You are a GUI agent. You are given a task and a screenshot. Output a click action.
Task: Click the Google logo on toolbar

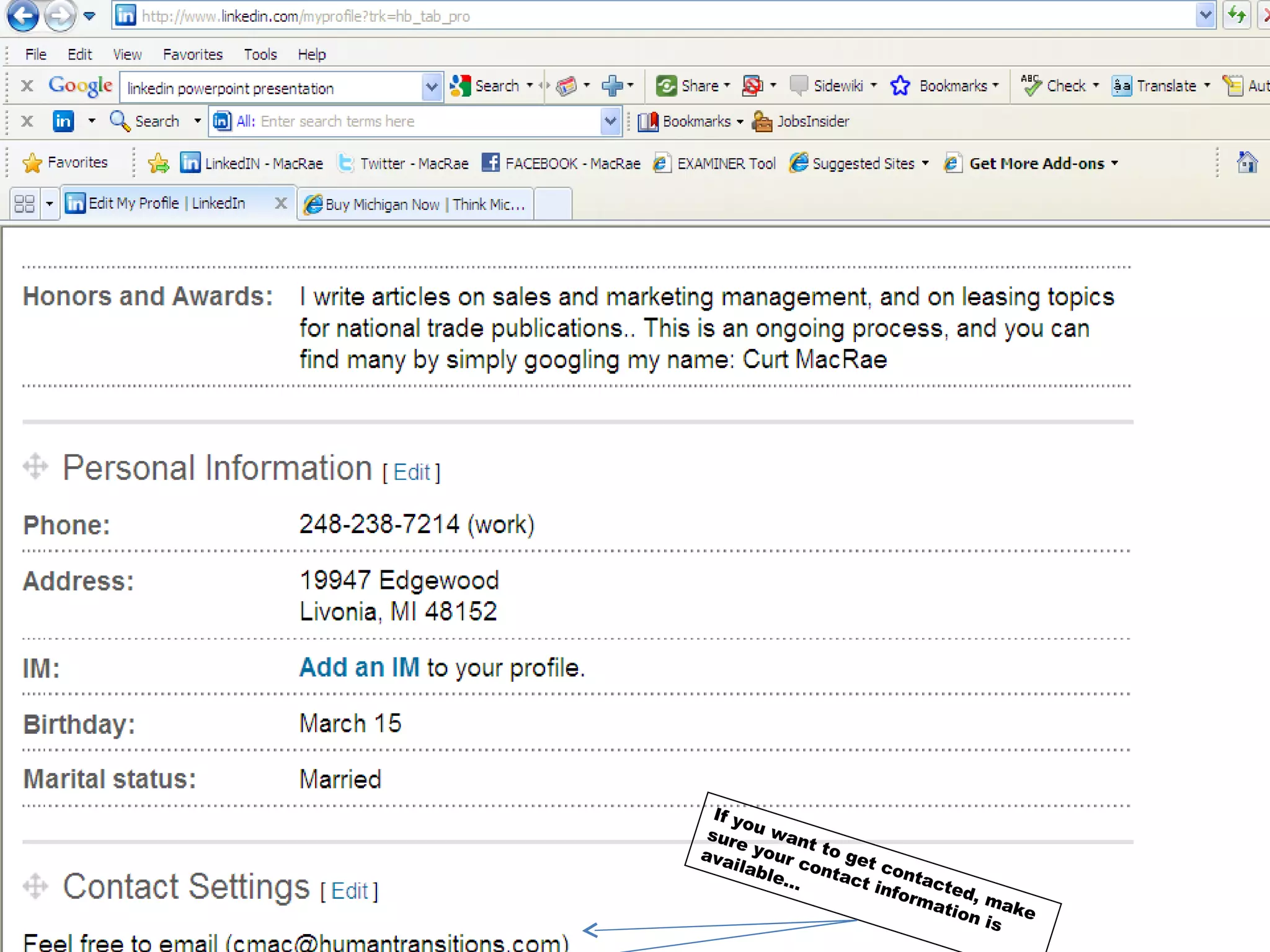pos(81,86)
